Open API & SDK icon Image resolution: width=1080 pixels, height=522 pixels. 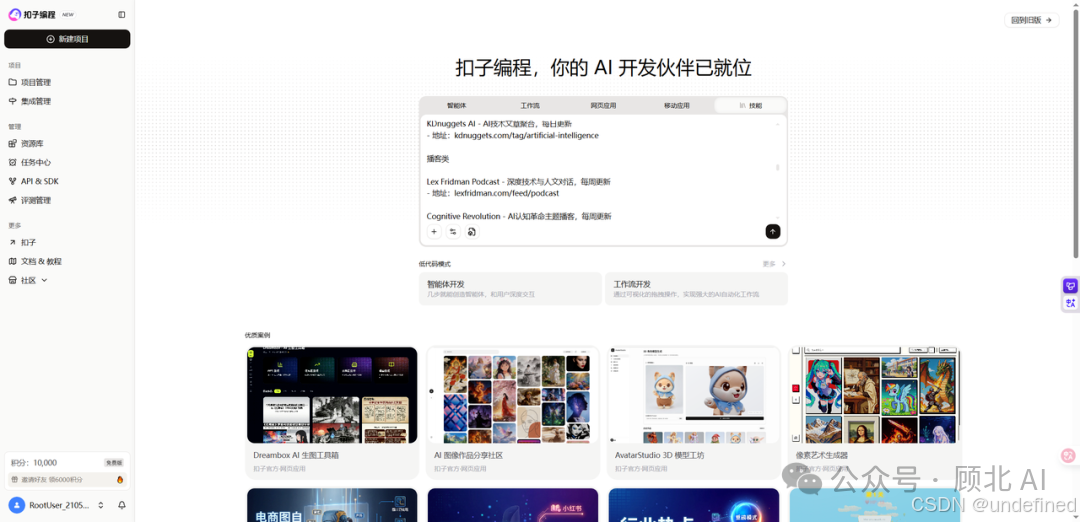pos(12,181)
